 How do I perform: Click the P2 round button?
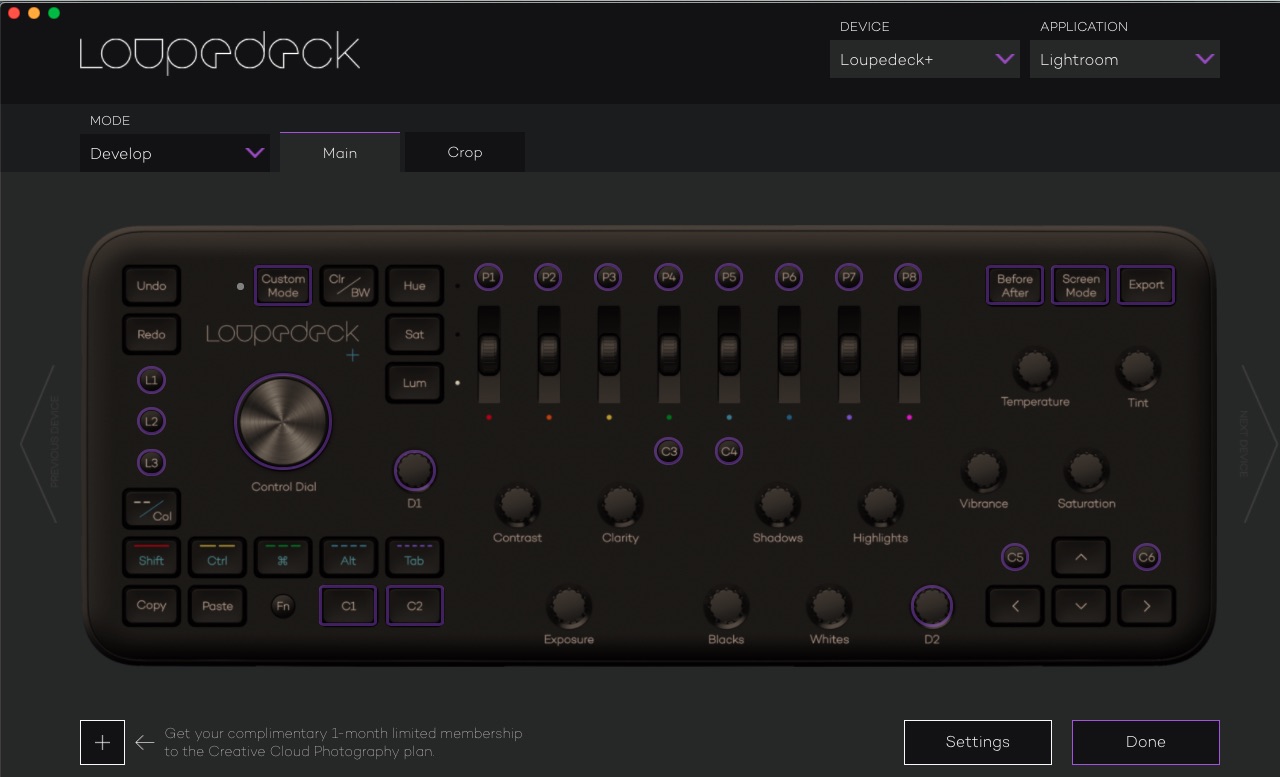(548, 277)
